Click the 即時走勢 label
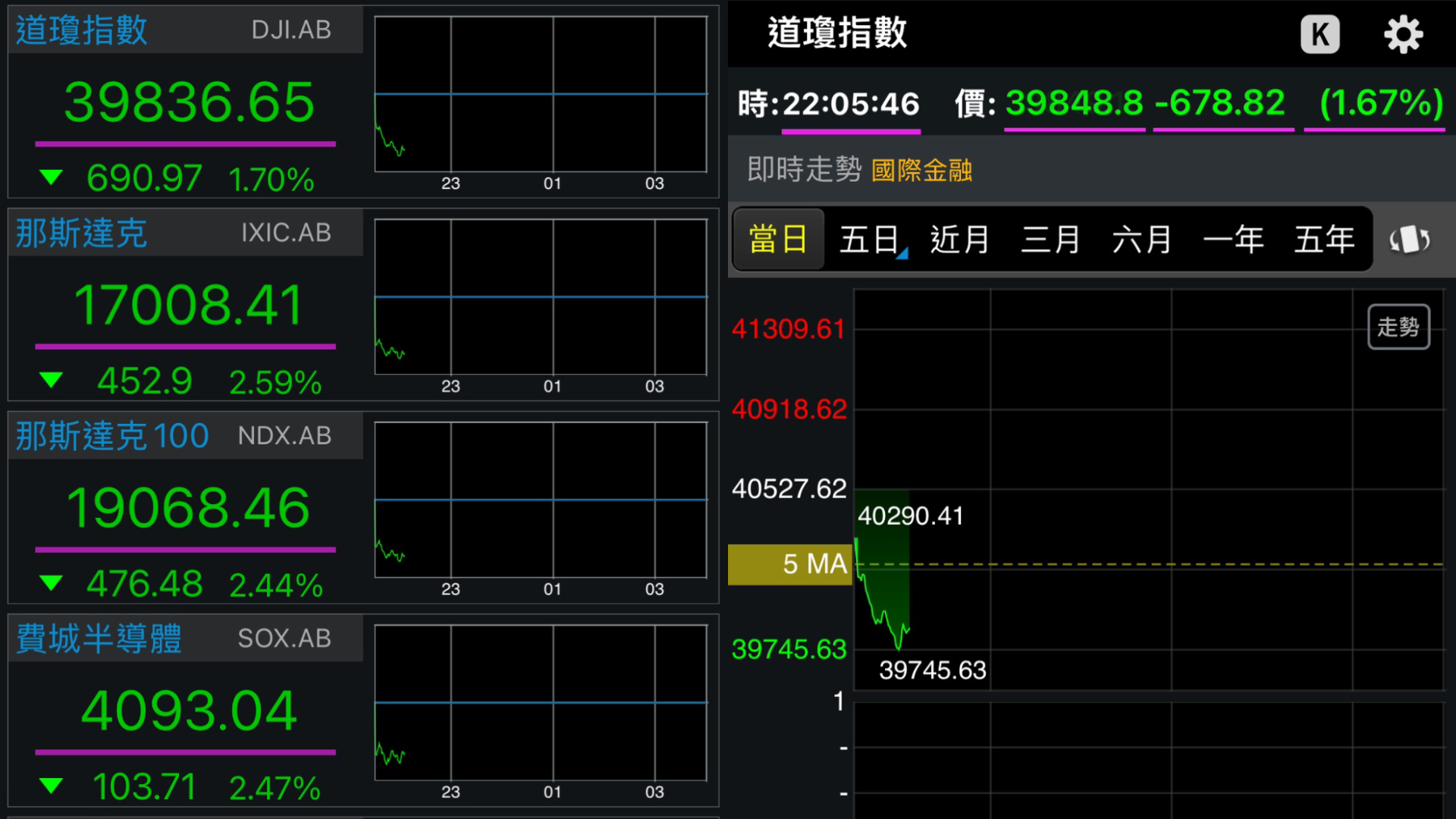Viewport: 1456px width, 819px height. (x=805, y=169)
